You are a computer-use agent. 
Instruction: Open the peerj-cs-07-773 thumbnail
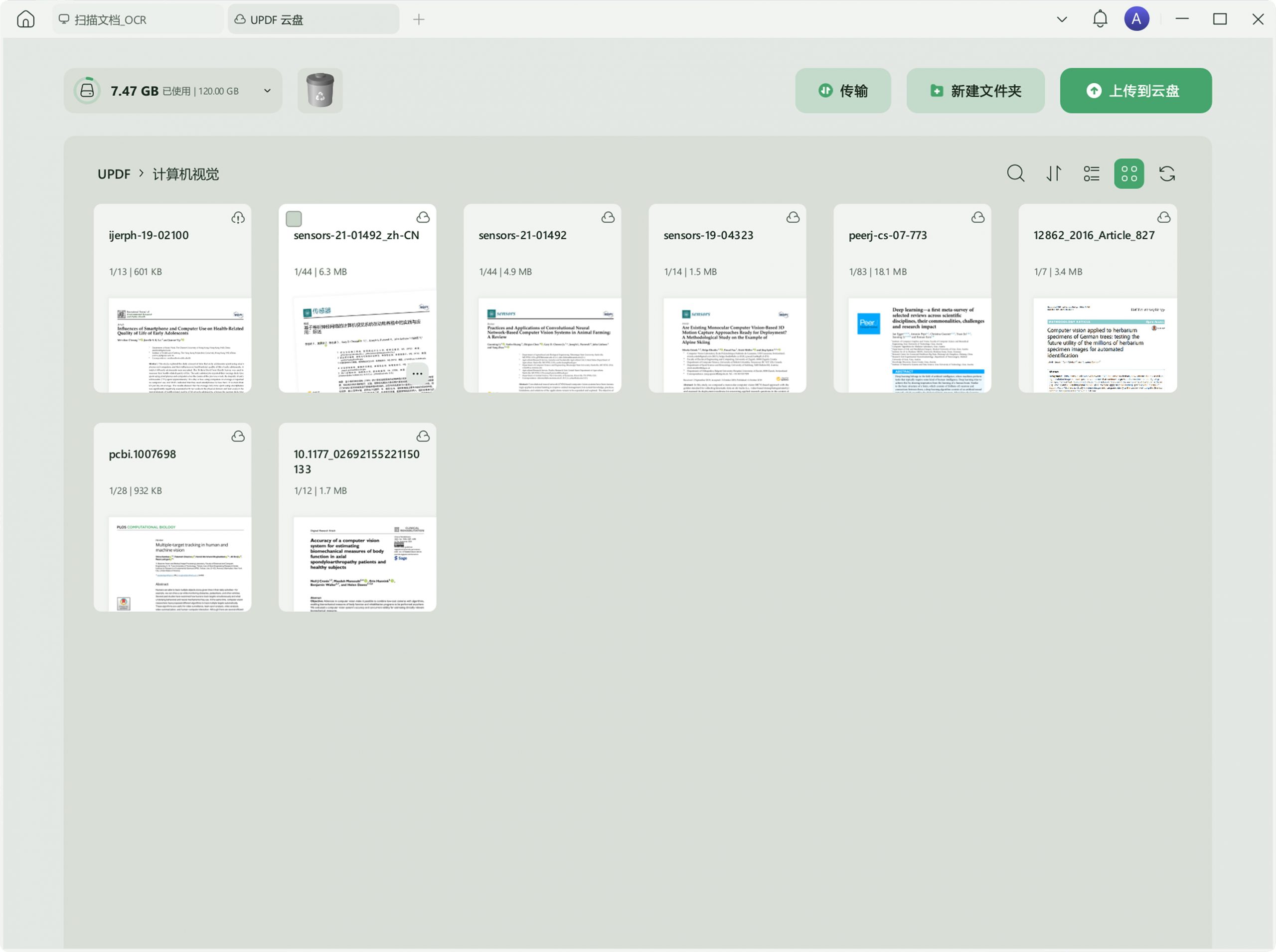pos(919,344)
